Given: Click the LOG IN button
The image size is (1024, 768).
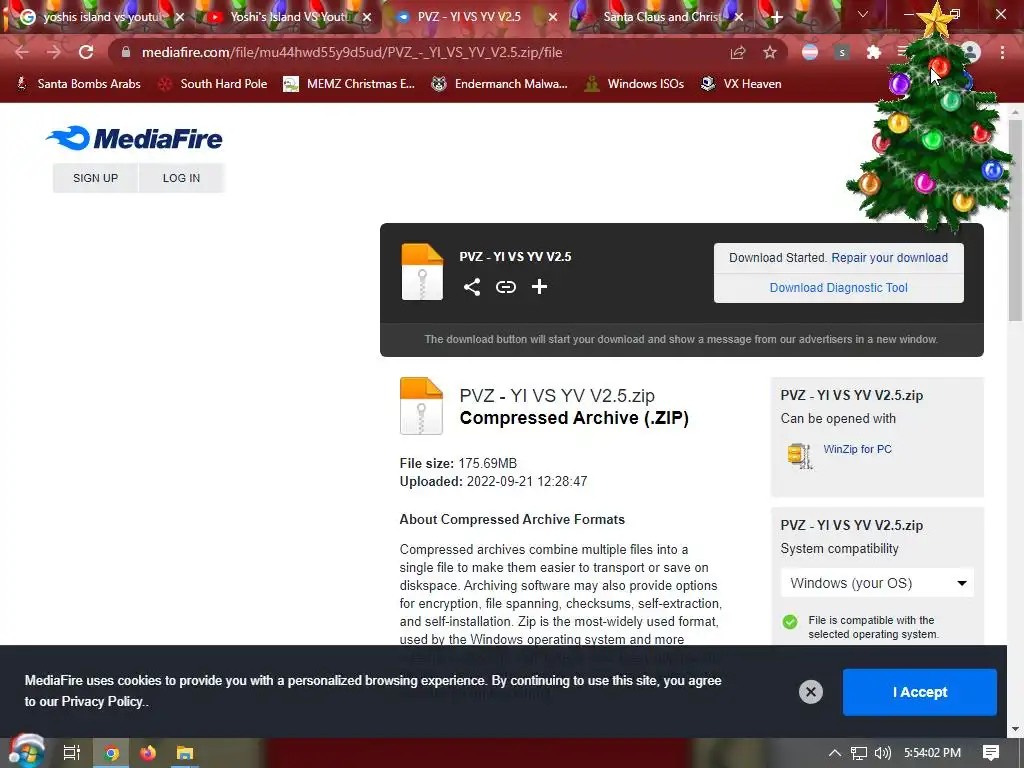Looking at the screenshot, I should point(182,178).
